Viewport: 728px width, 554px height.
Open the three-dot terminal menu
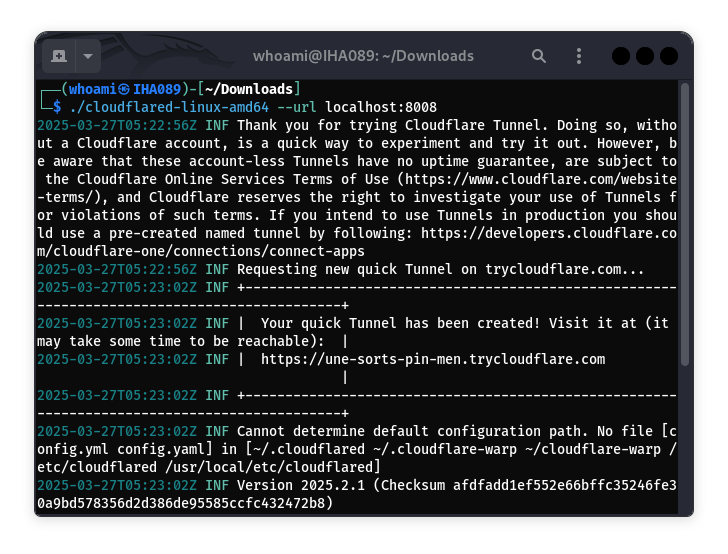[x=578, y=56]
